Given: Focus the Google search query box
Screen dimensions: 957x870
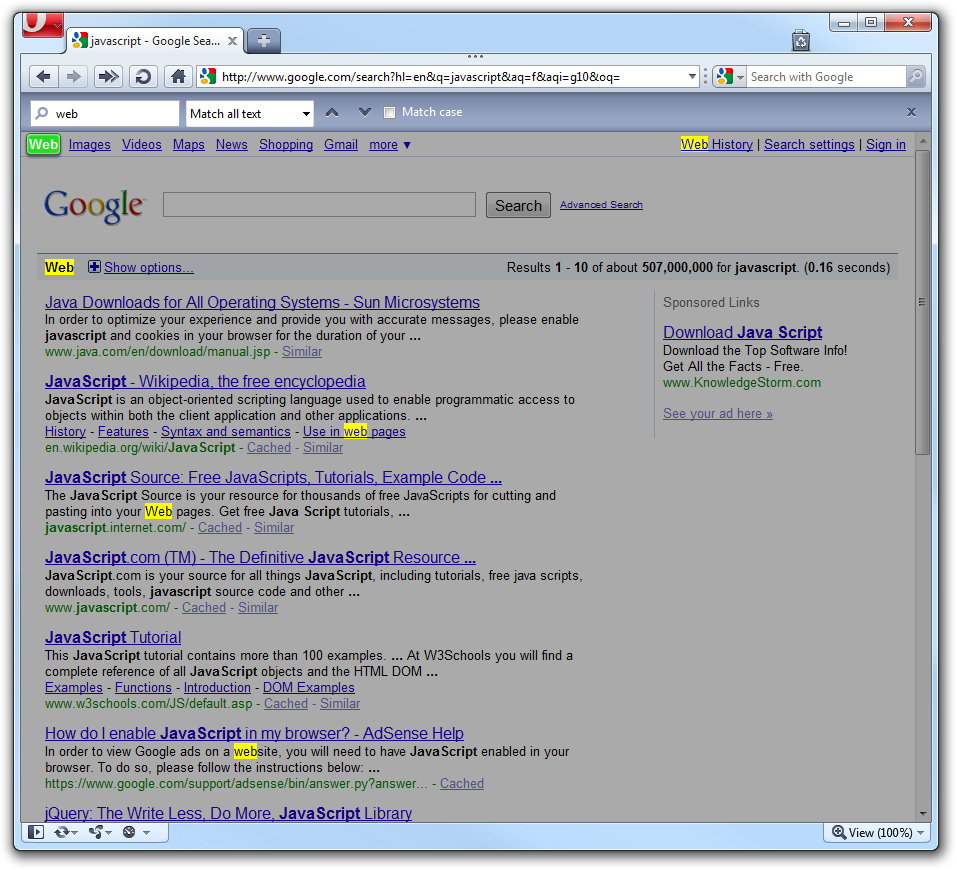Looking at the screenshot, I should point(319,205).
